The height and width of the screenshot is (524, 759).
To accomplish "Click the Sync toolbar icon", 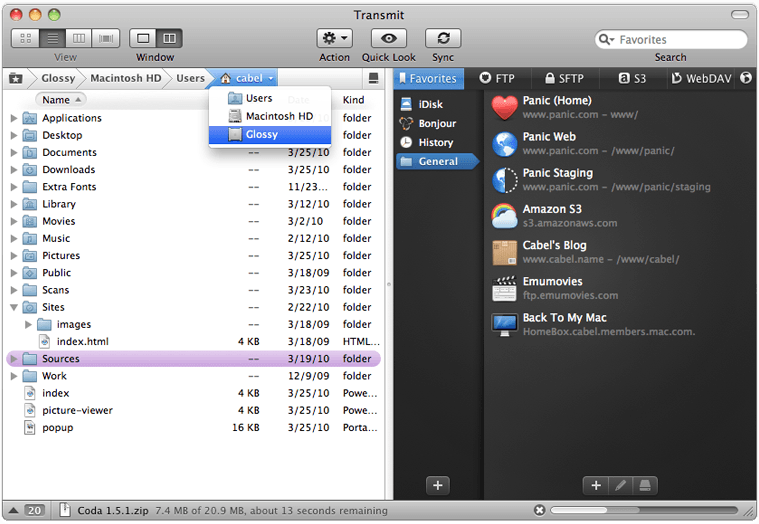I will [x=442, y=38].
